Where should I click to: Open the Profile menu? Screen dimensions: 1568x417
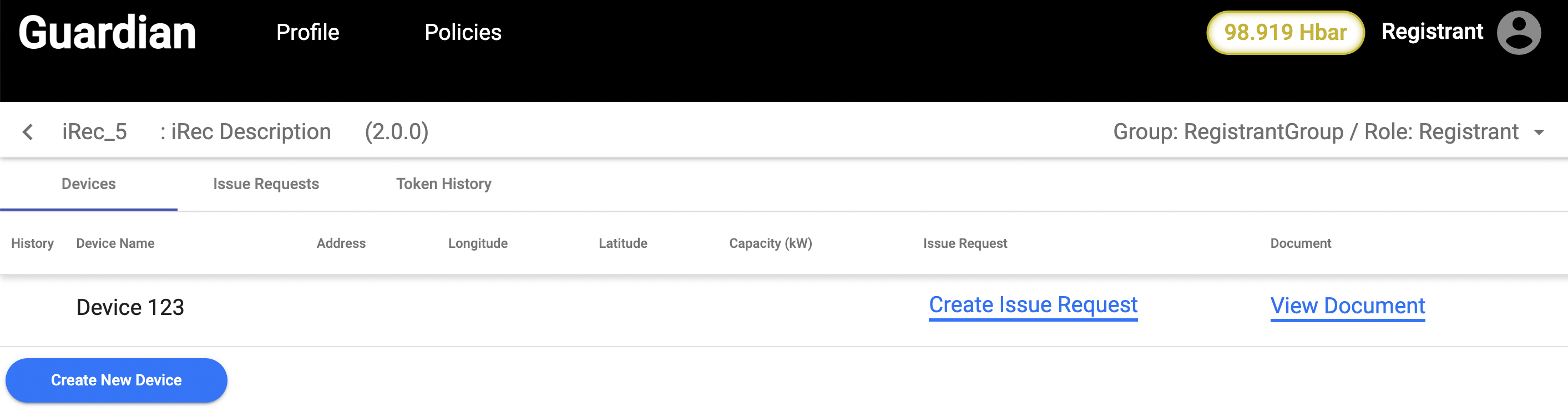point(307,33)
